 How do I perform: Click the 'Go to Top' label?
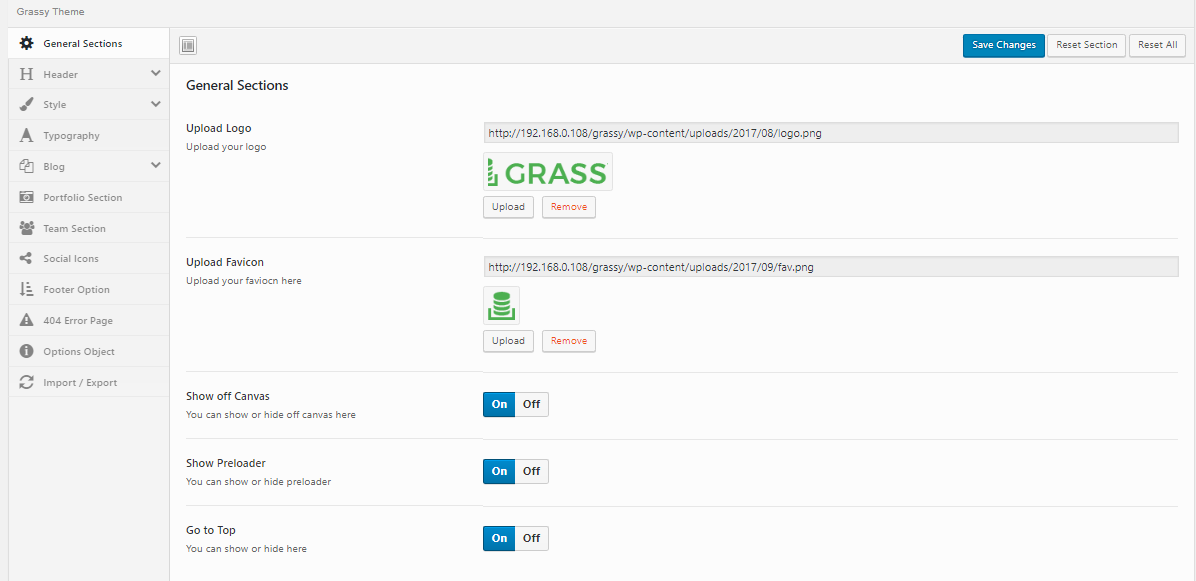pyautogui.click(x=211, y=530)
